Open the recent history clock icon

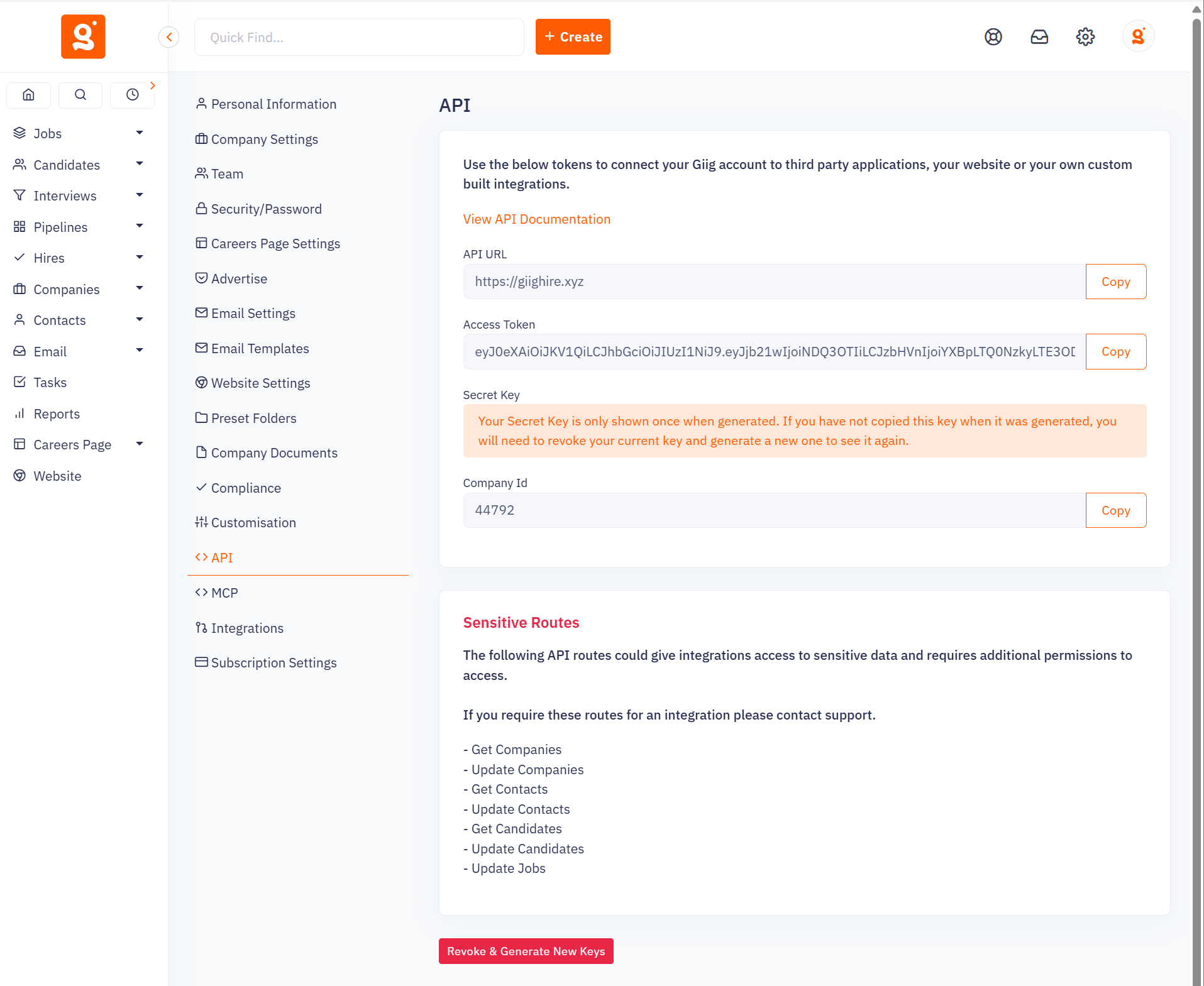(x=132, y=95)
